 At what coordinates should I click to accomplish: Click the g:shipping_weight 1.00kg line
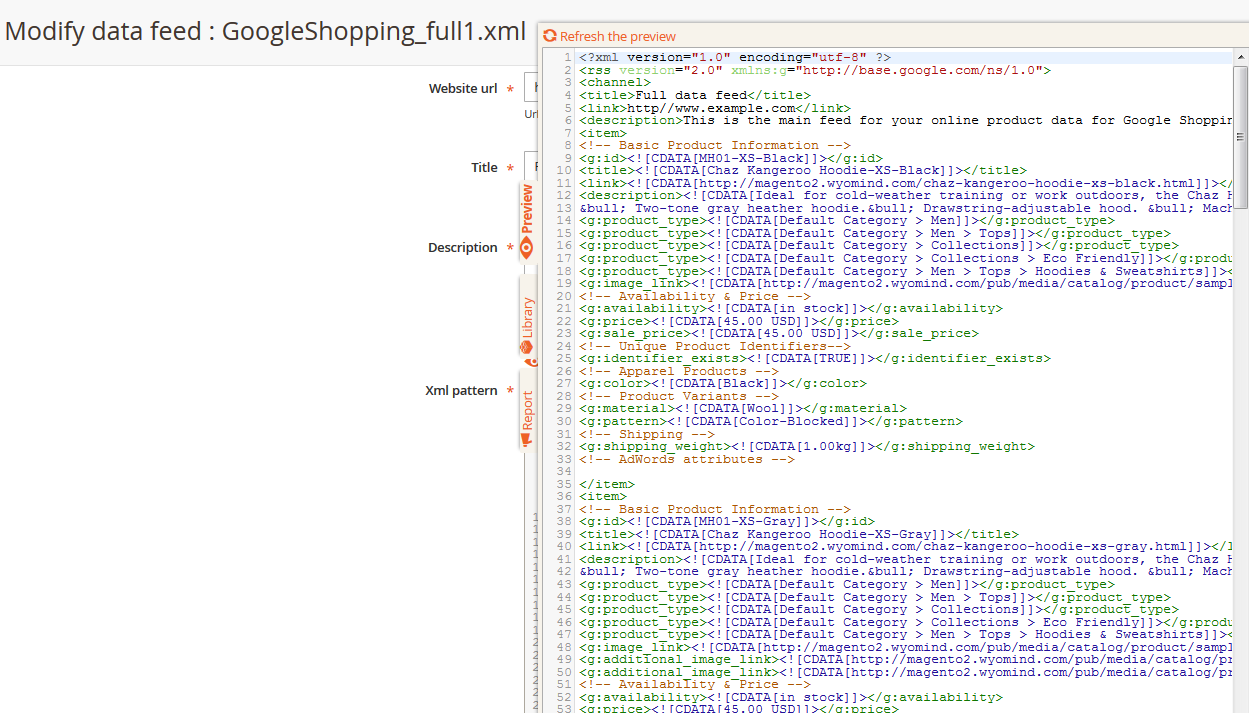coord(806,446)
